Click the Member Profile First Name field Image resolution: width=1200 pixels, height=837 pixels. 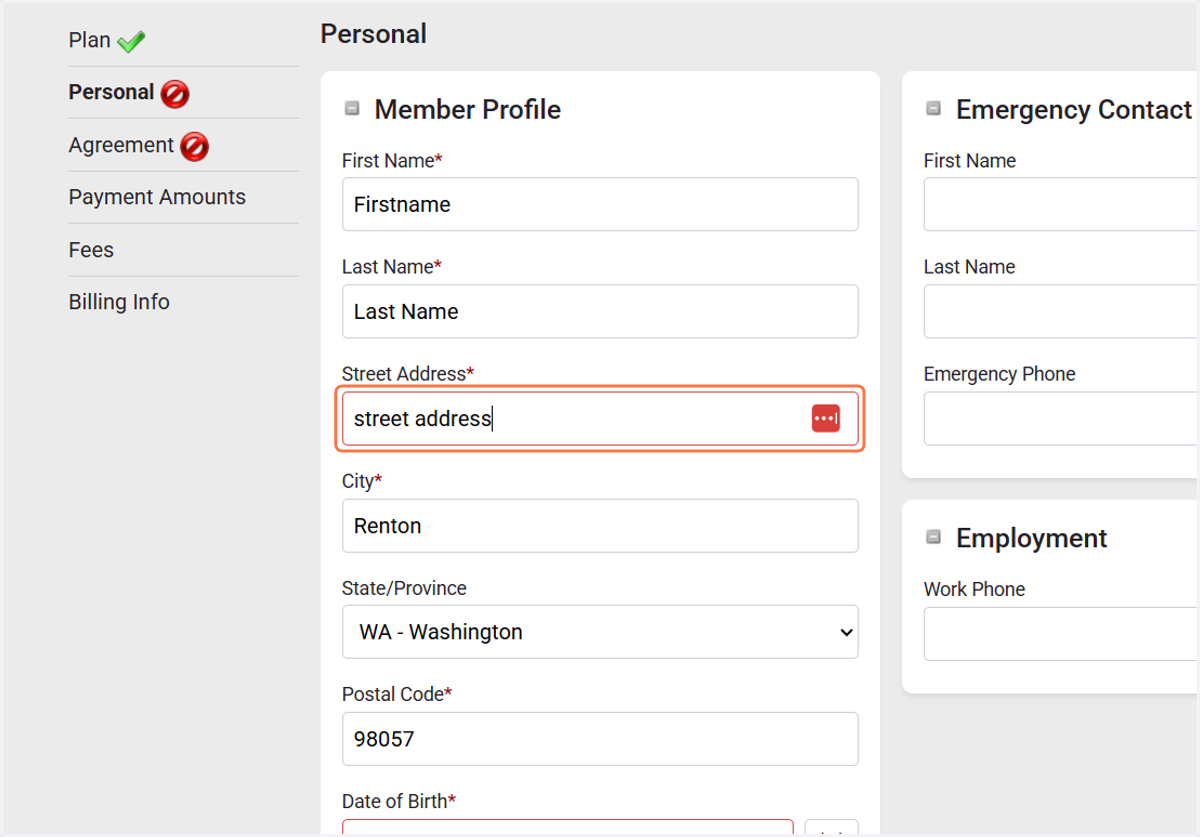click(600, 204)
